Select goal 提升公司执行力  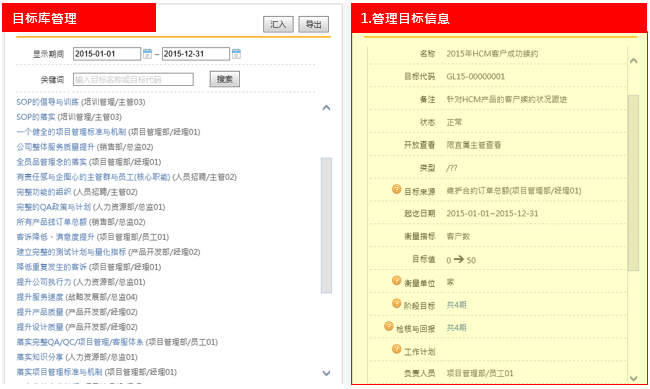pos(44,282)
